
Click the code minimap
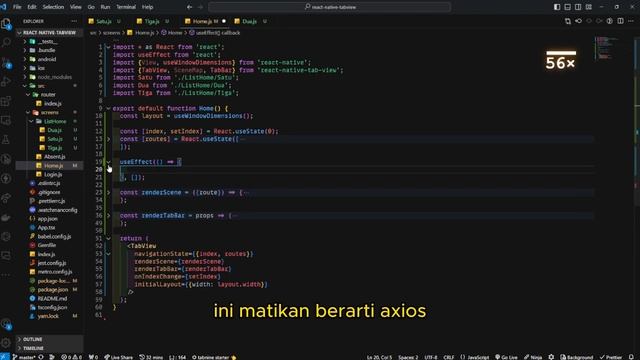coord(608,48)
